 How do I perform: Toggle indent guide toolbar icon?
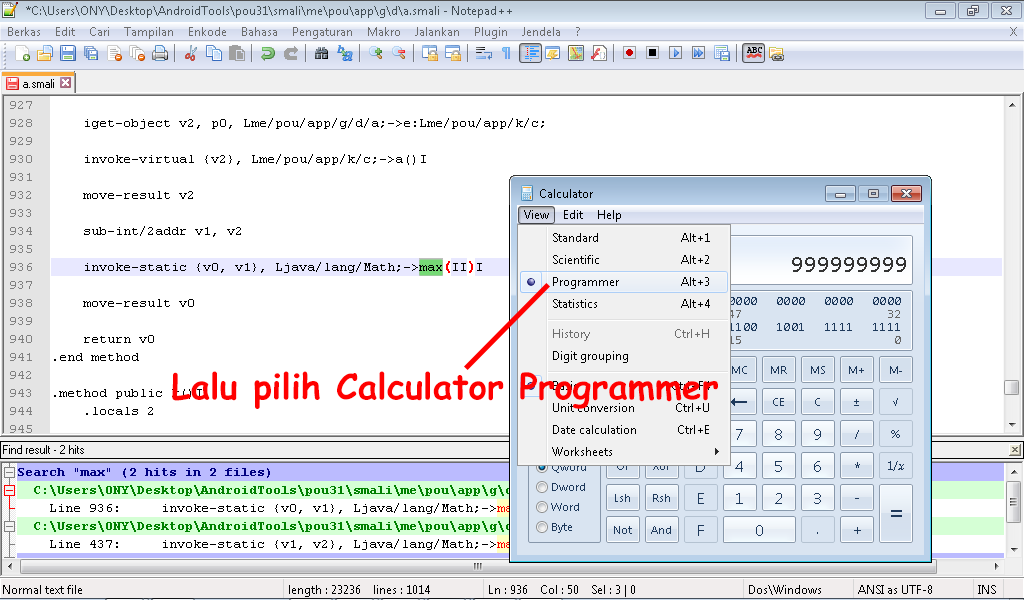tap(530, 54)
